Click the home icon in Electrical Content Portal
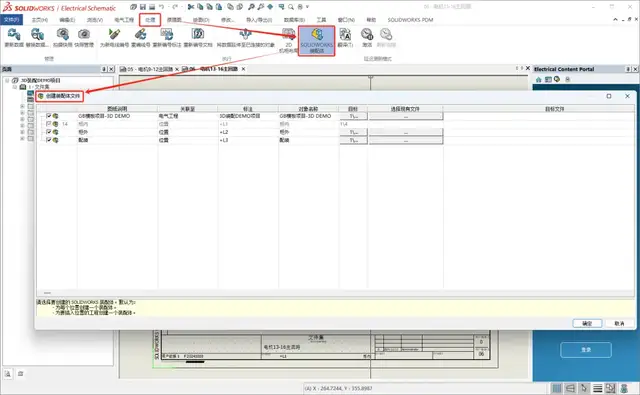Screen dimensions: 640x395 click(x=538, y=80)
